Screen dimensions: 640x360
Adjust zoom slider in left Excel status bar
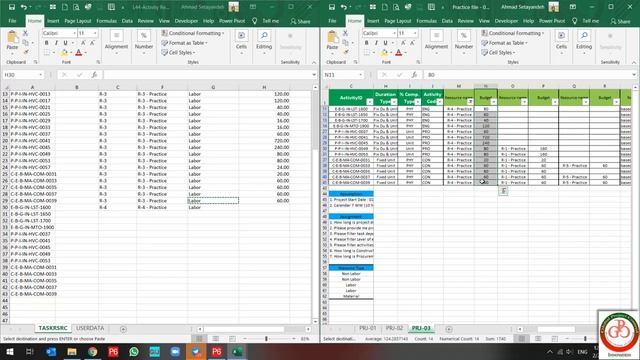point(266,339)
